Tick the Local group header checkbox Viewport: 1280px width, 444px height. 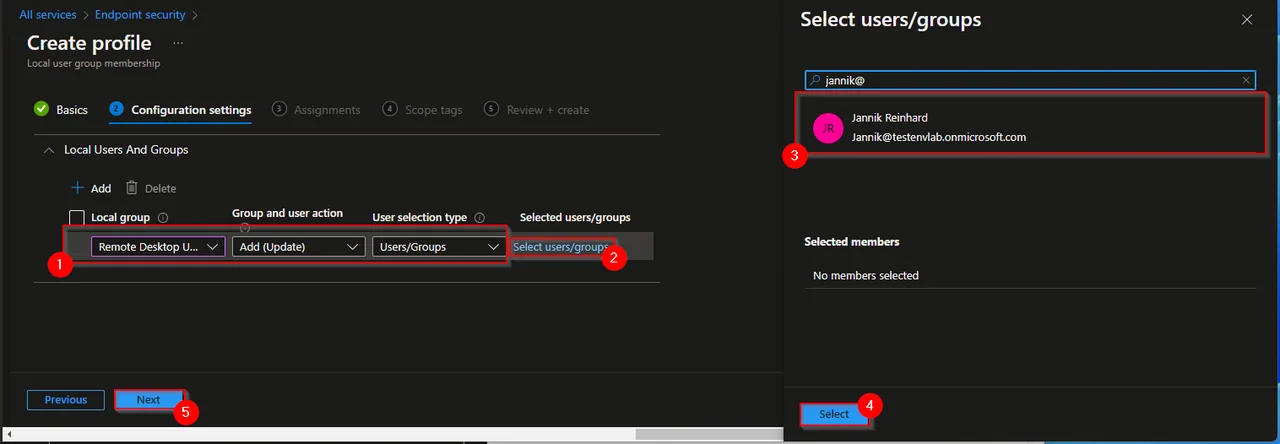click(77, 217)
